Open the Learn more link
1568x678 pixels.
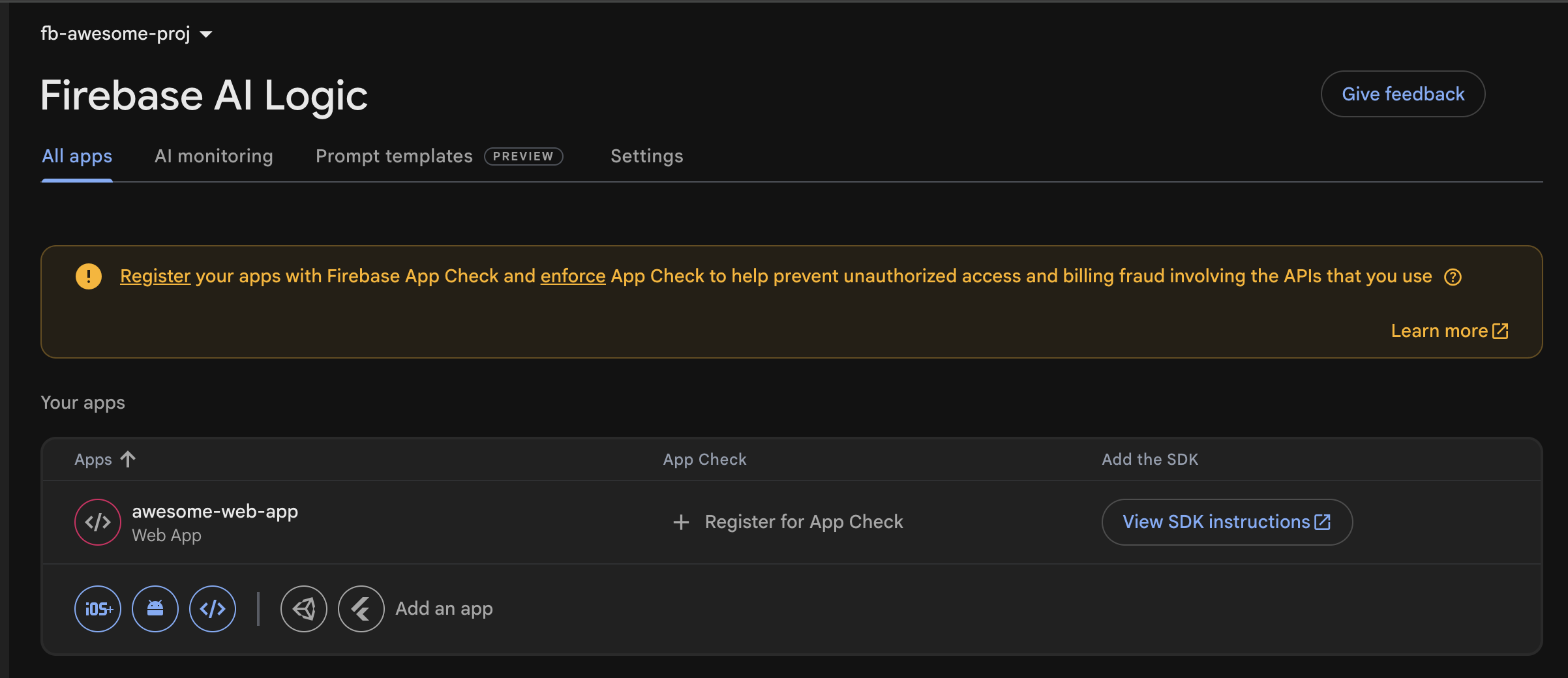(x=1449, y=331)
